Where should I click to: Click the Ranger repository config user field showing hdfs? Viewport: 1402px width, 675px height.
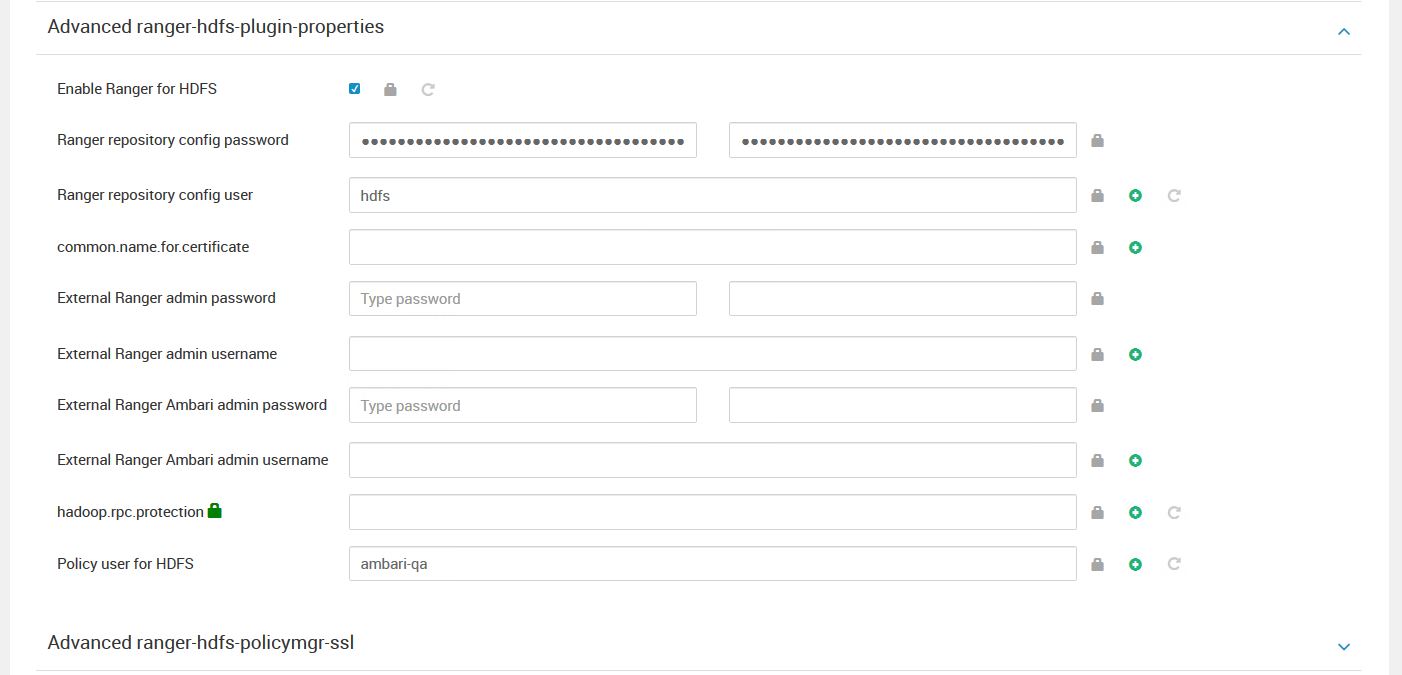click(712, 195)
